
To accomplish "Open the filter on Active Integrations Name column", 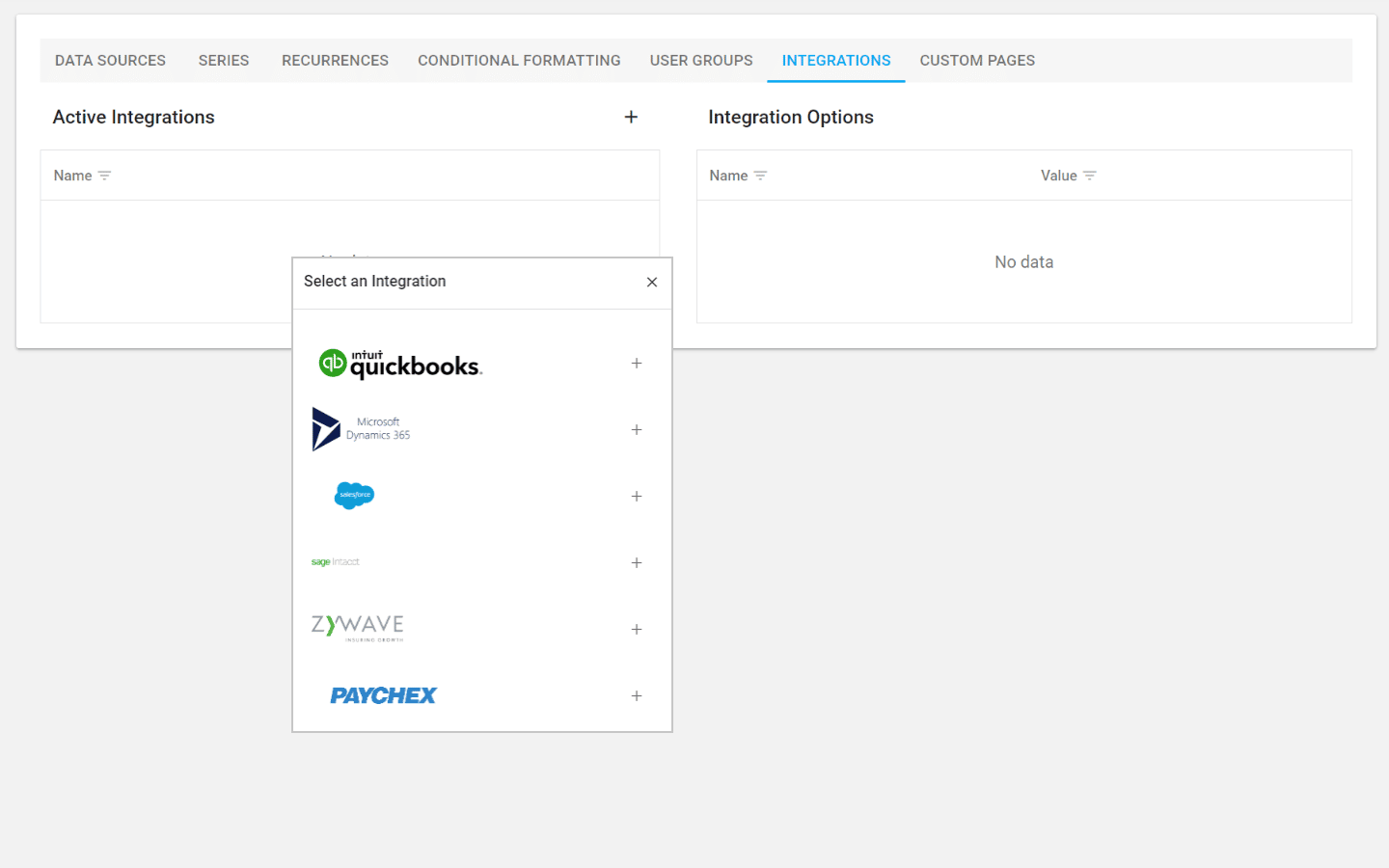I will click(x=103, y=176).
